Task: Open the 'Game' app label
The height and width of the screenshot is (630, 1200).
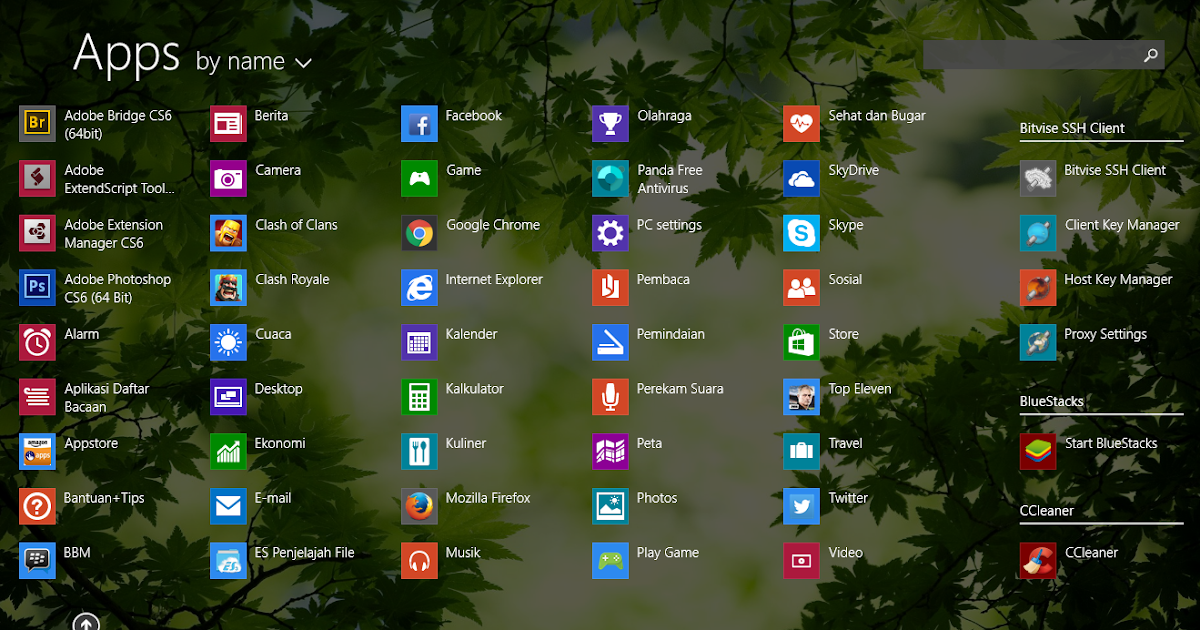Action: click(x=463, y=170)
